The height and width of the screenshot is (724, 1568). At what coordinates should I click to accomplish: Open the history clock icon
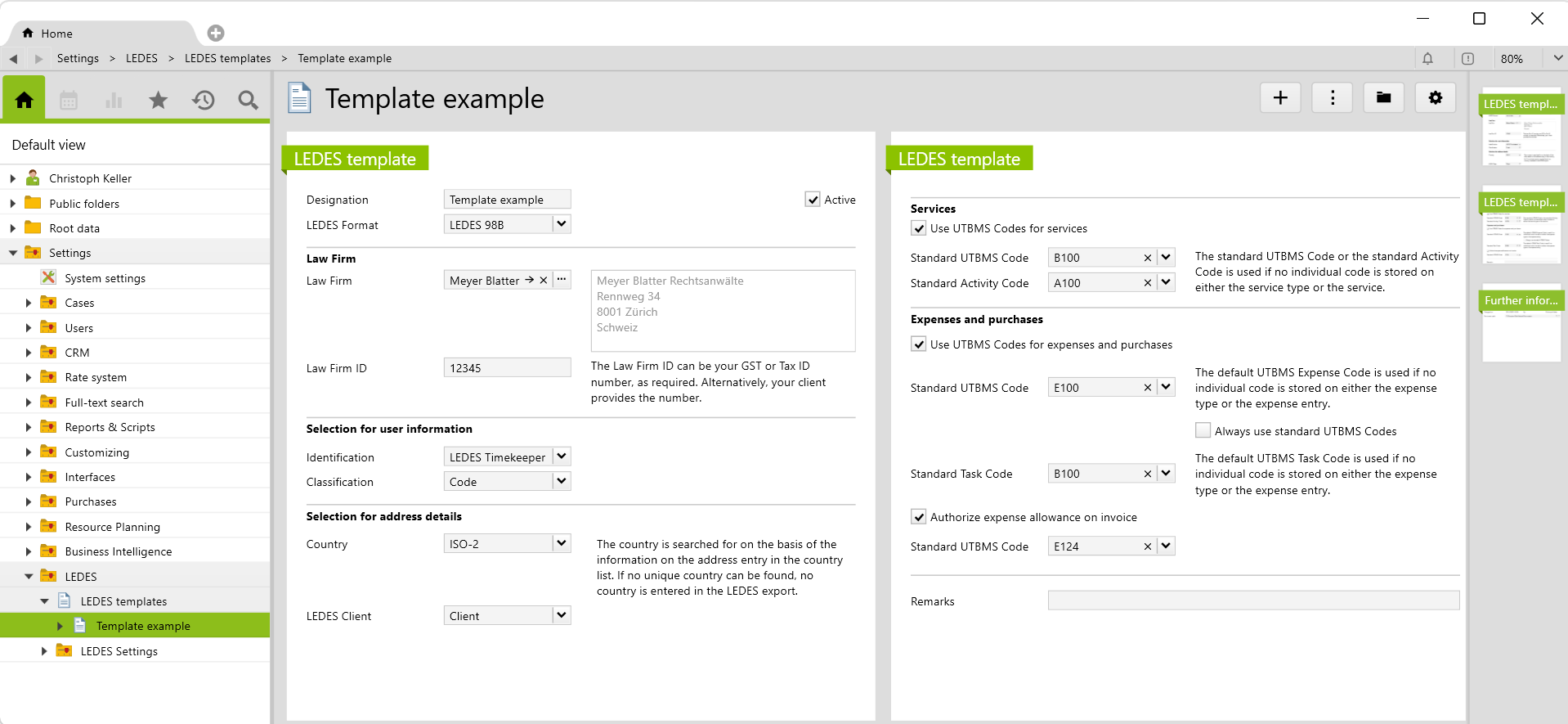[203, 101]
